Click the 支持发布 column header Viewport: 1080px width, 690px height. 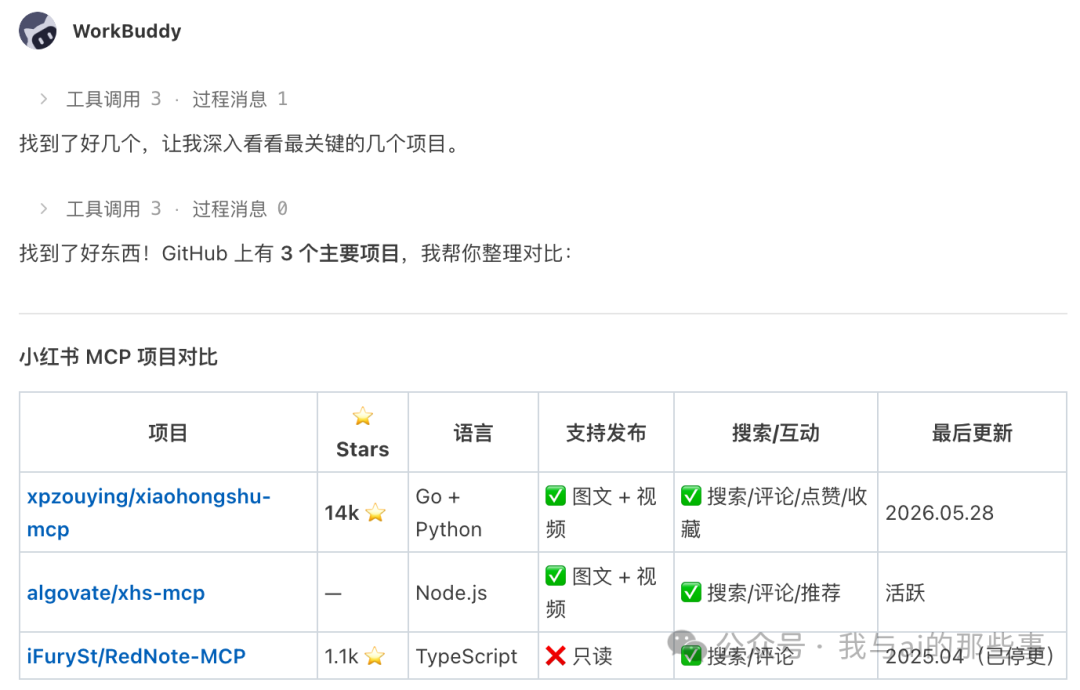click(606, 433)
